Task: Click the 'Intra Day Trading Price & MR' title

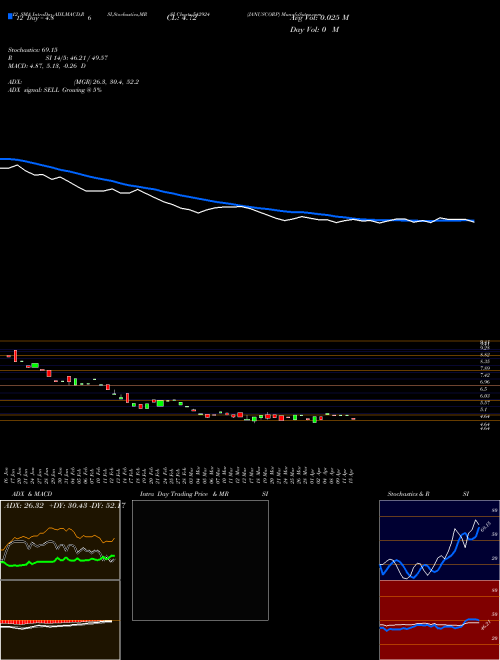Action: point(184,494)
